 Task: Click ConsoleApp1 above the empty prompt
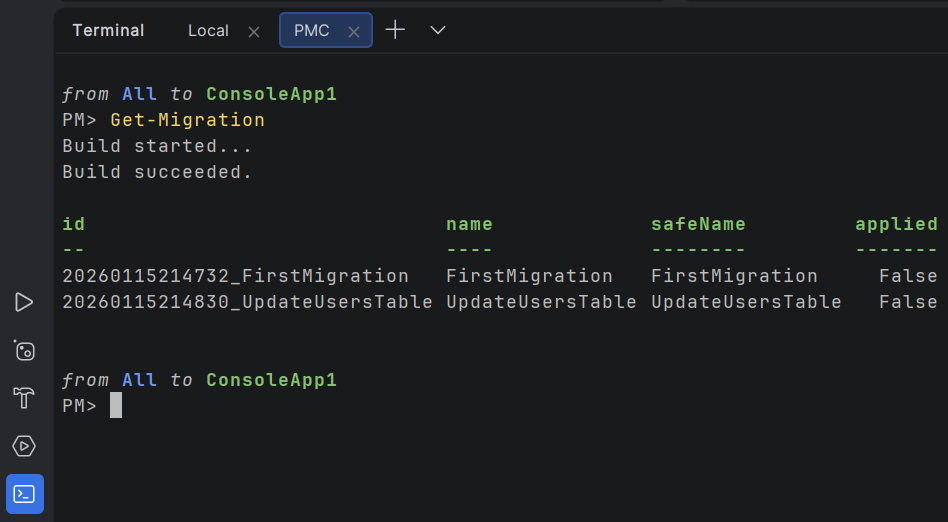coord(271,380)
